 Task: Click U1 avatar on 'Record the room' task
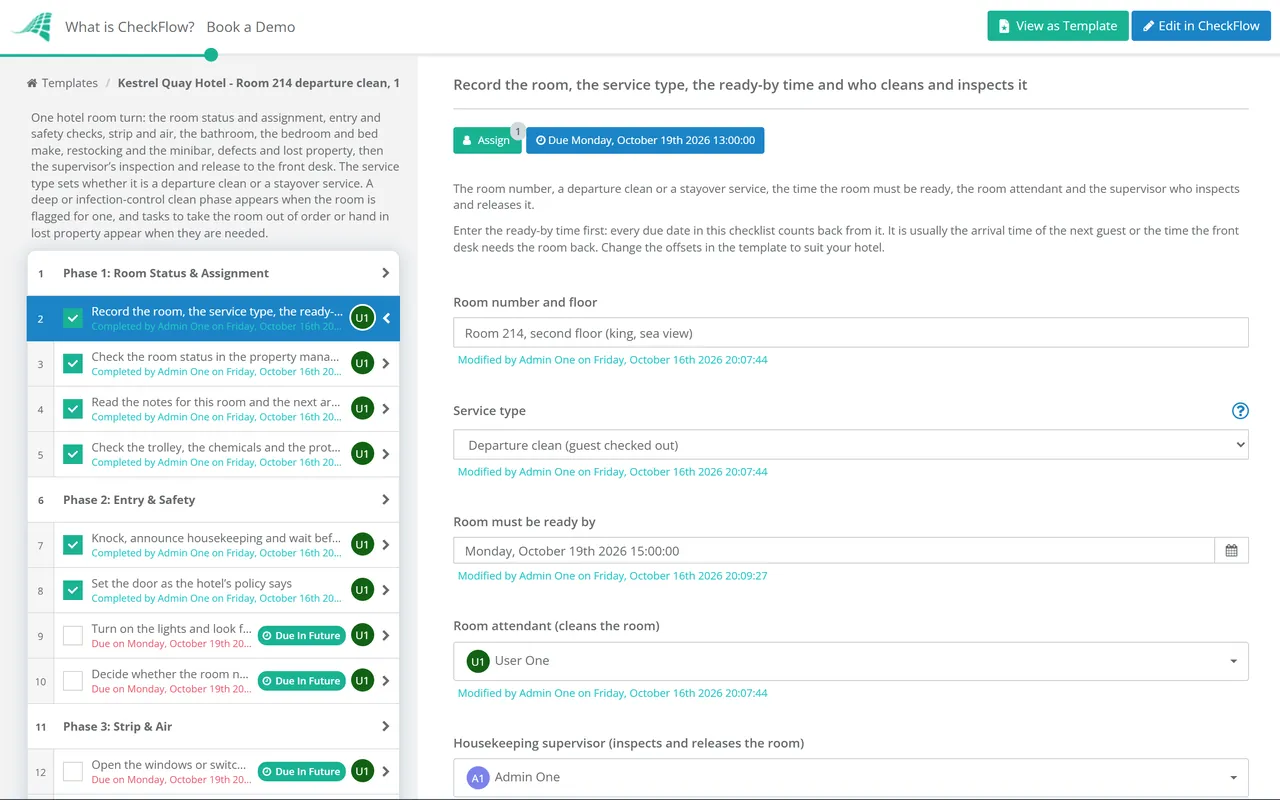[x=362, y=318]
